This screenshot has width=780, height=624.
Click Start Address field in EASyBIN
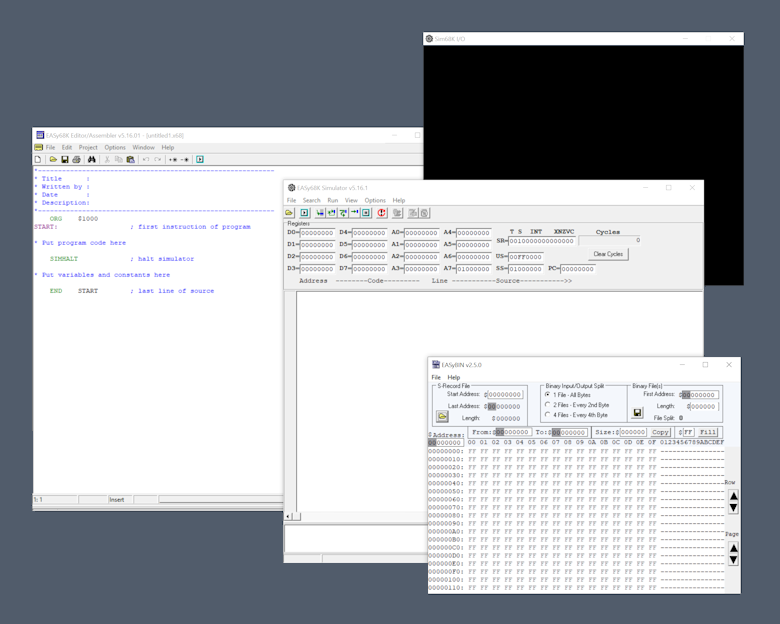click(504, 394)
